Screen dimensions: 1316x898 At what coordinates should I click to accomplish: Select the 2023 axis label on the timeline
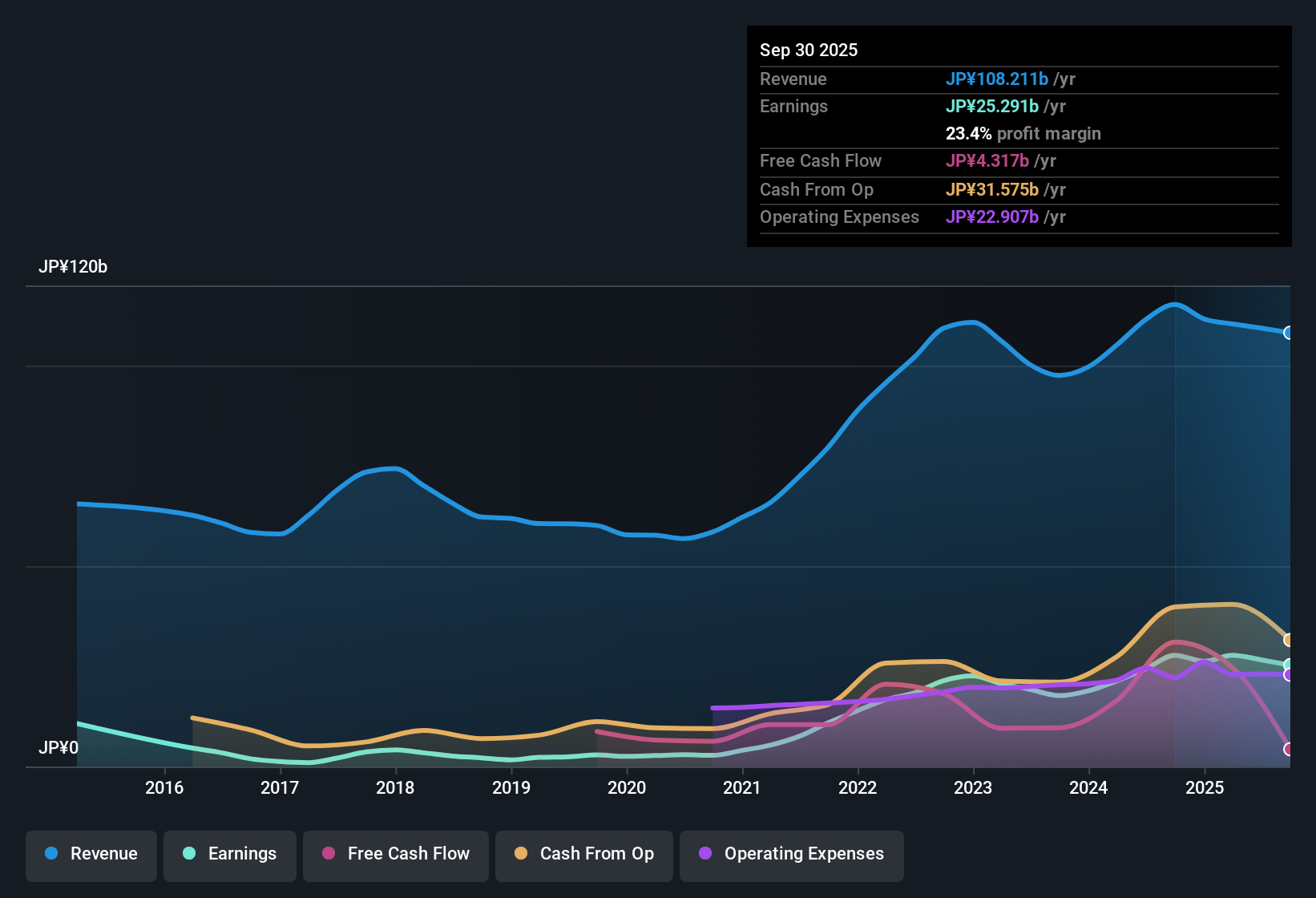coord(972,787)
